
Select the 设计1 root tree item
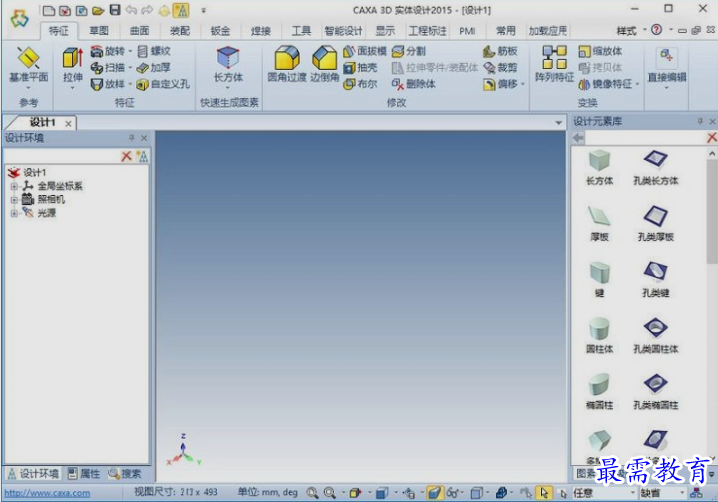[x=27, y=173]
